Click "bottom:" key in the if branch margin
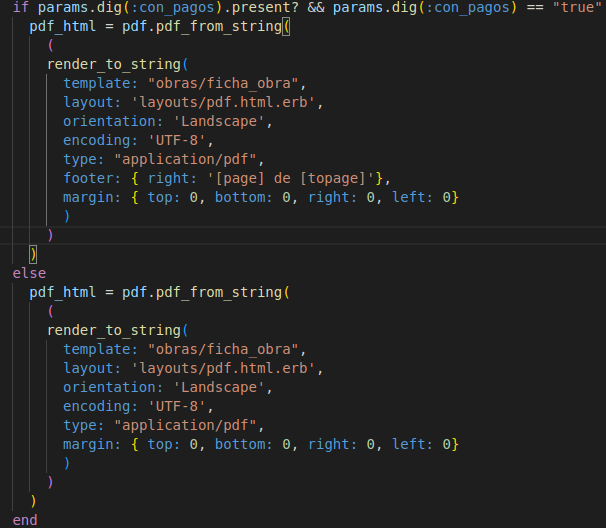 tap(244, 197)
